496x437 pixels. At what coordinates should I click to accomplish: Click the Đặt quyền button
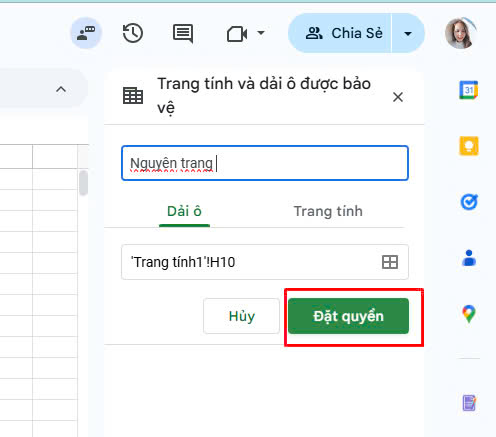pos(348,316)
